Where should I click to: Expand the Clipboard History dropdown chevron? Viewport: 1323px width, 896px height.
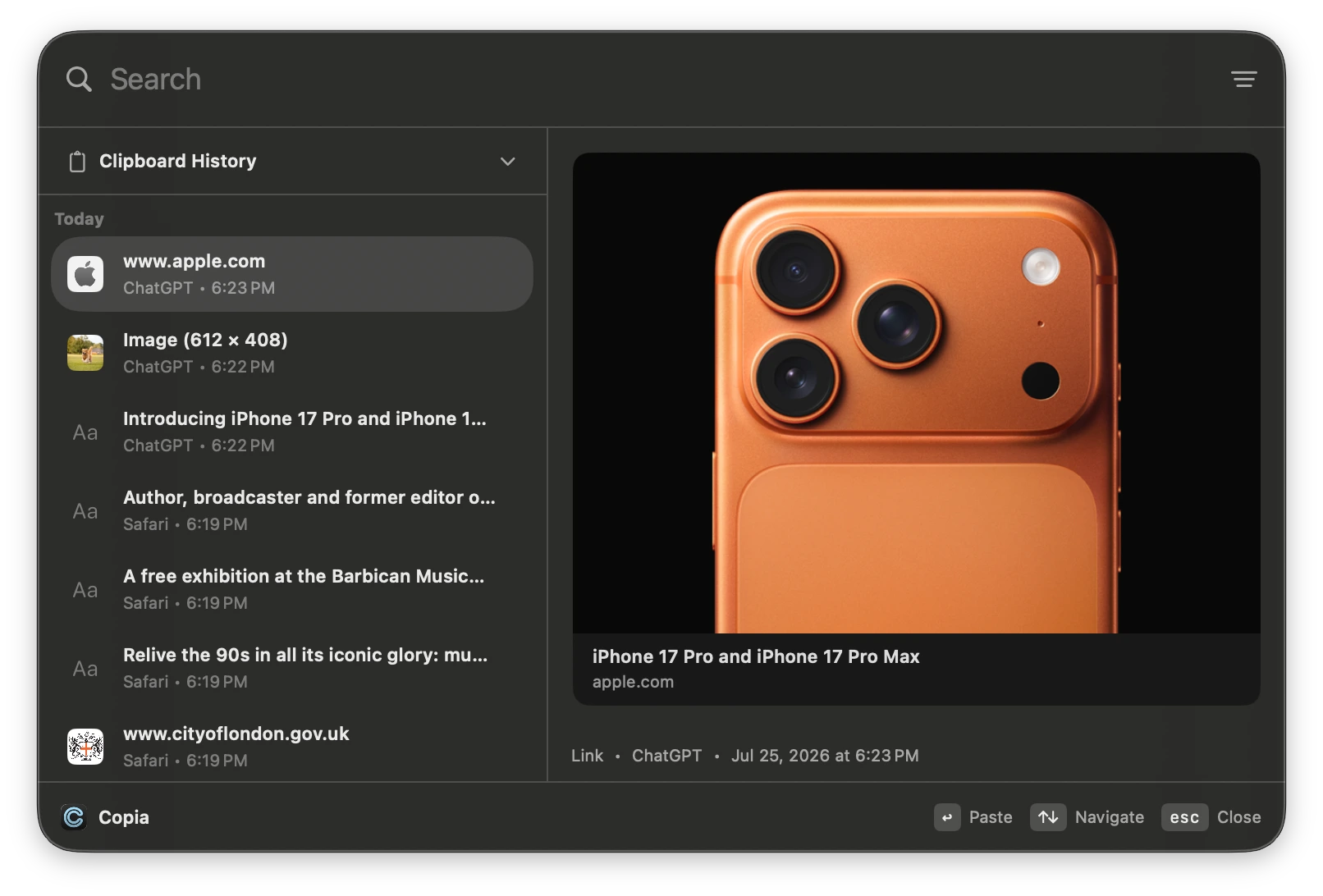508,162
